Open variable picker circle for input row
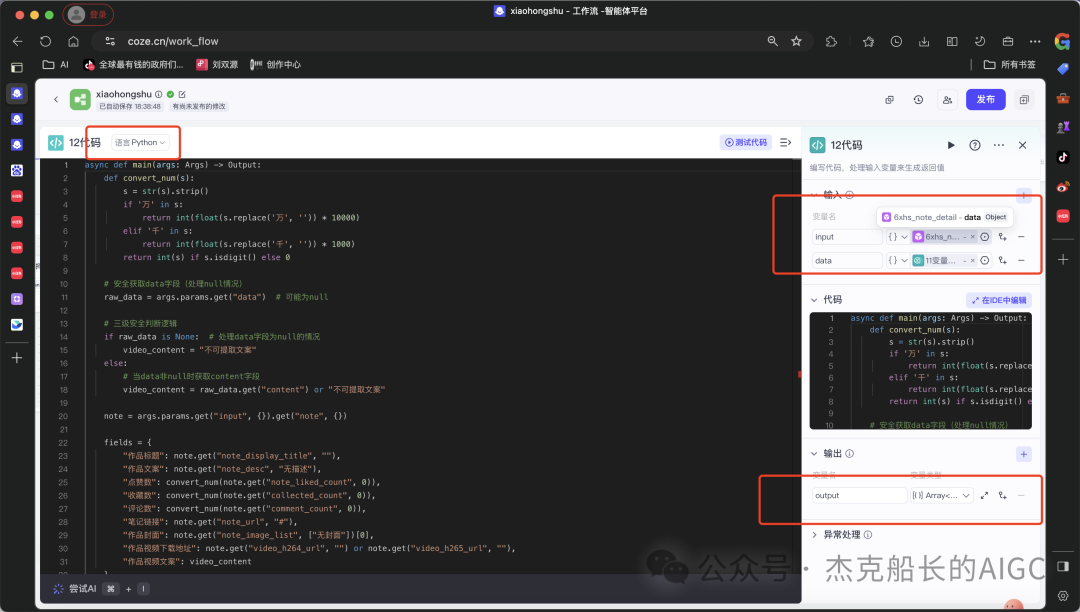The width and height of the screenshot is (1080, 612). pyautogui.click(x=985, y=237)
